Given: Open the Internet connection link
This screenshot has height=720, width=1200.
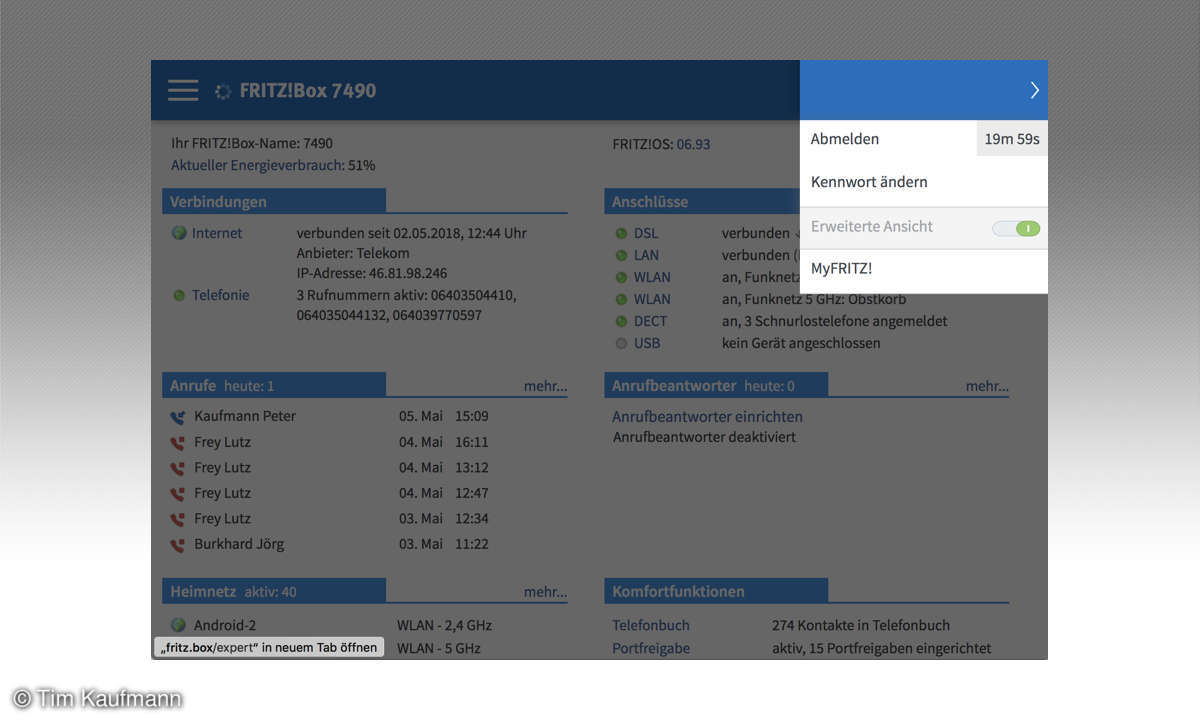Looking at the screenshot, I should pos(217,233).
